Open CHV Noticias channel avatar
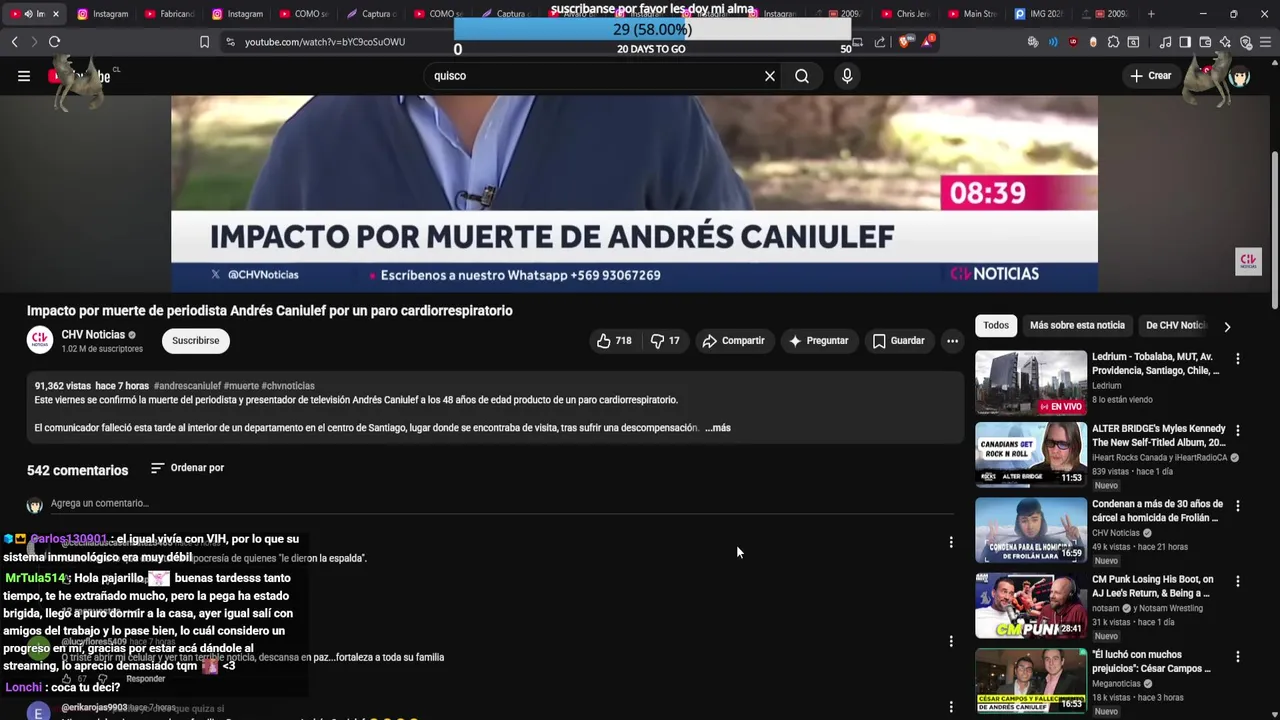1280x720 pixels. 40,341
